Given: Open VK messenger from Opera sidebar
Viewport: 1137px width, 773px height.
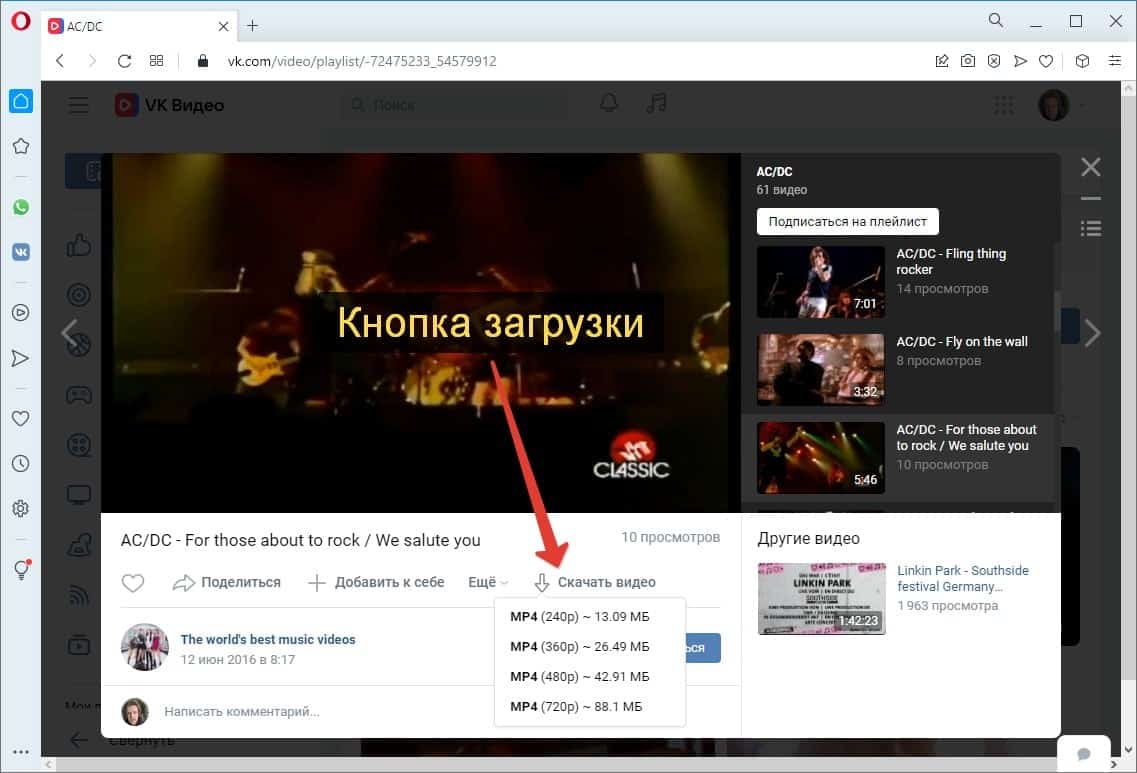Looking at the screenshot, I should point(20,252).
